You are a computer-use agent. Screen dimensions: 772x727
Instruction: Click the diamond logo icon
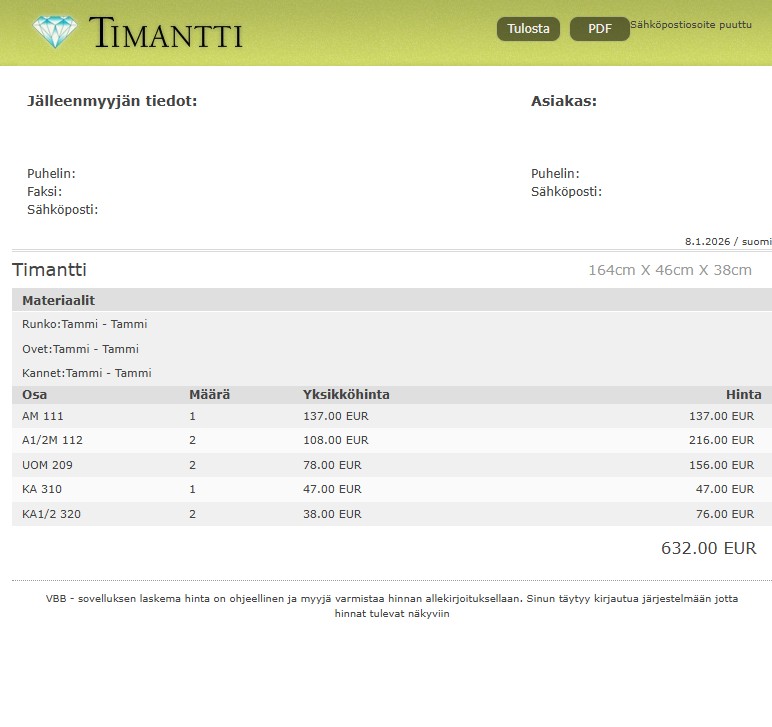pos(54,32)
